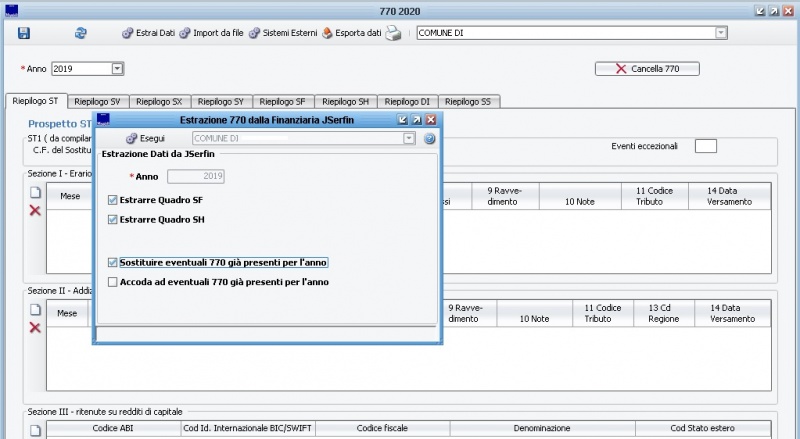The height and width of the screenshot is (439, 800).
Task: Click the help question mark icon in dialog
Action: (x=430, y=138)
